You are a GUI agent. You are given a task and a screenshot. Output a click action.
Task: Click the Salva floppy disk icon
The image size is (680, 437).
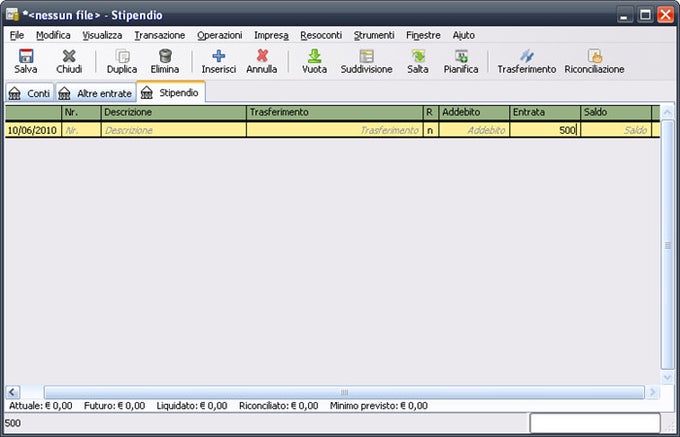tap(26, 56)
